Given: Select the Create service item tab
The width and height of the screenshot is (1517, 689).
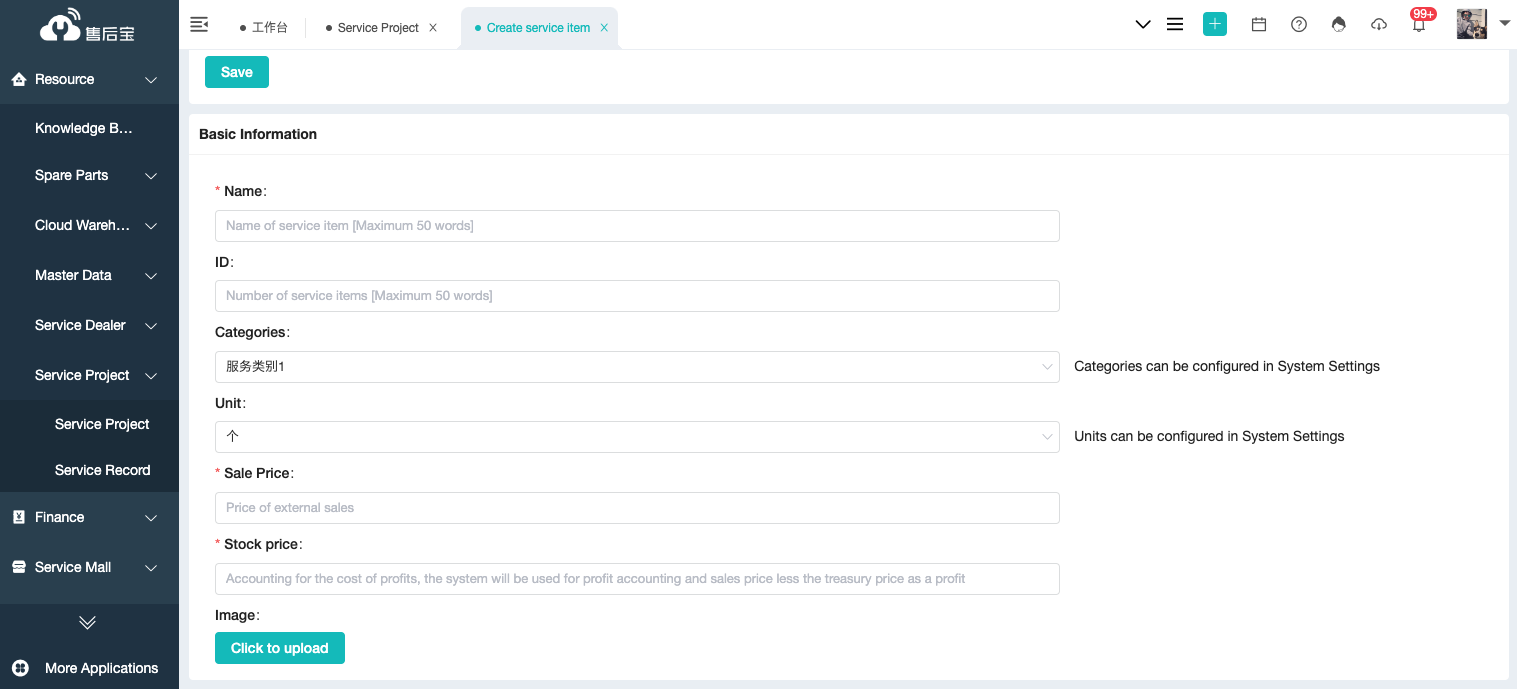Looking at the screenshot, I should [x=538, y=28].
